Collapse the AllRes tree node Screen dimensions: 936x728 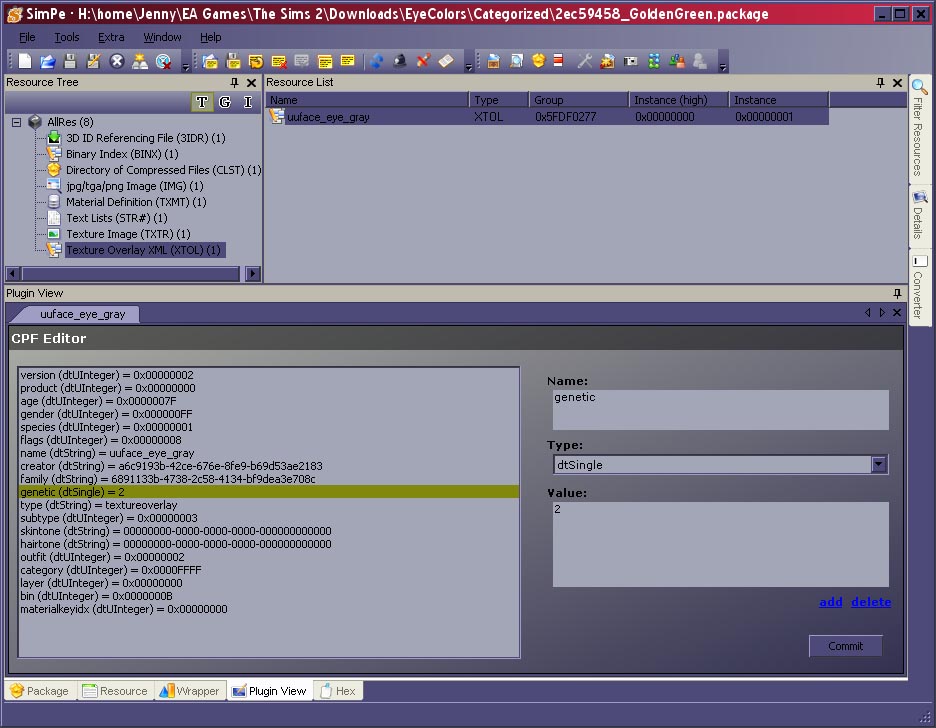pos(17,122)
